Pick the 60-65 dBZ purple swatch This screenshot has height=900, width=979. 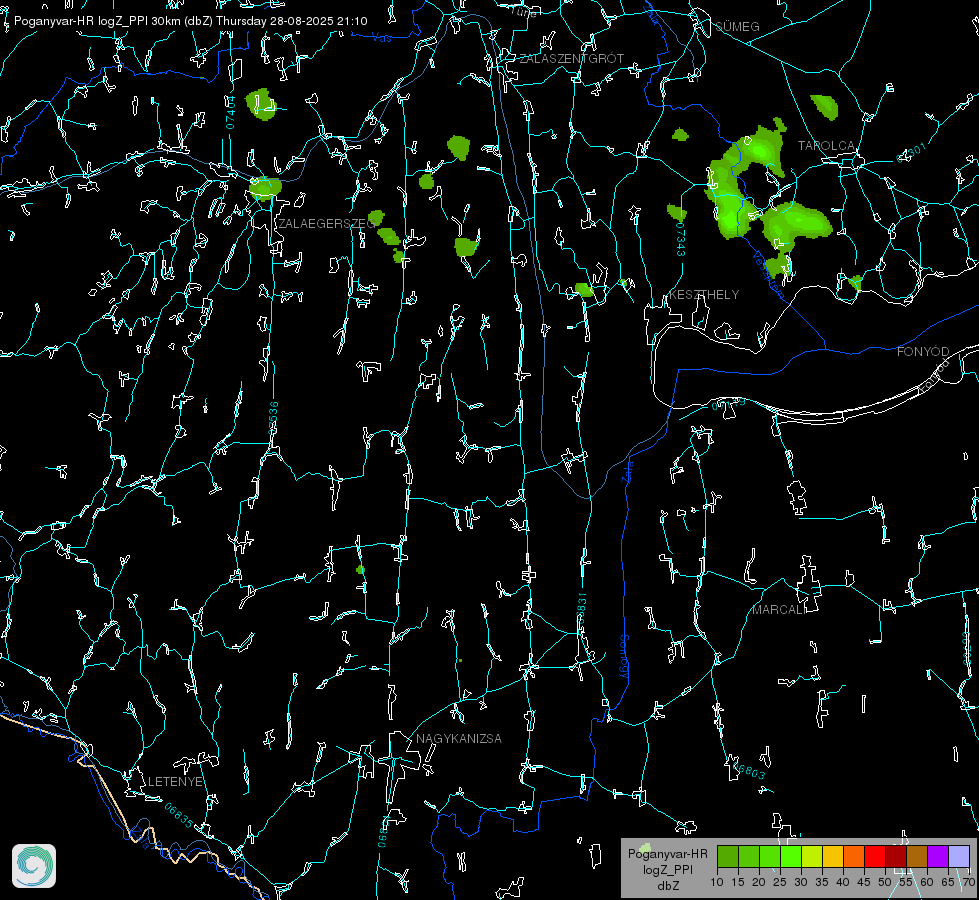[x=937, y=856]
